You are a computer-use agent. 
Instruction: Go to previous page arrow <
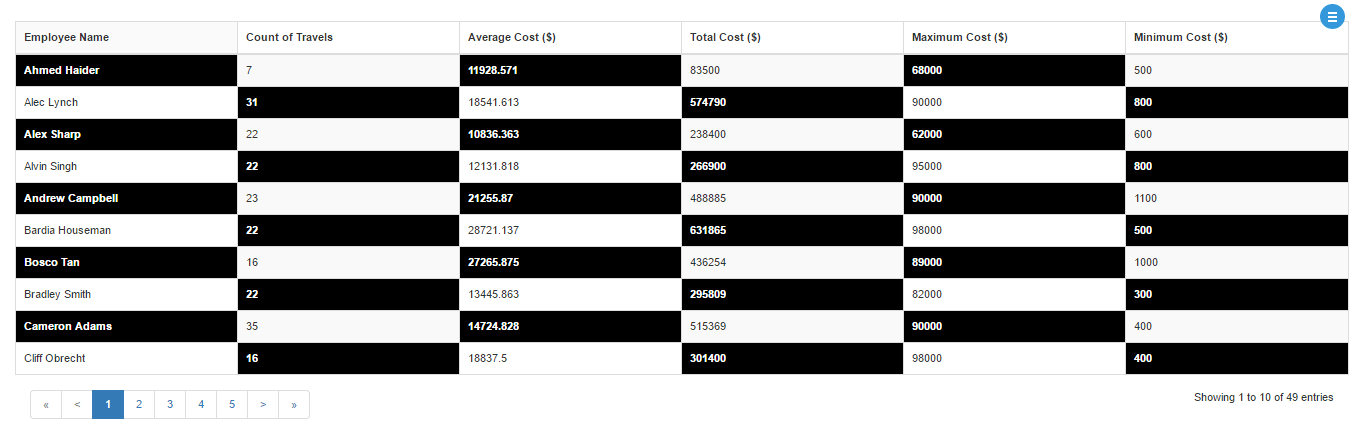coord(77,405)
